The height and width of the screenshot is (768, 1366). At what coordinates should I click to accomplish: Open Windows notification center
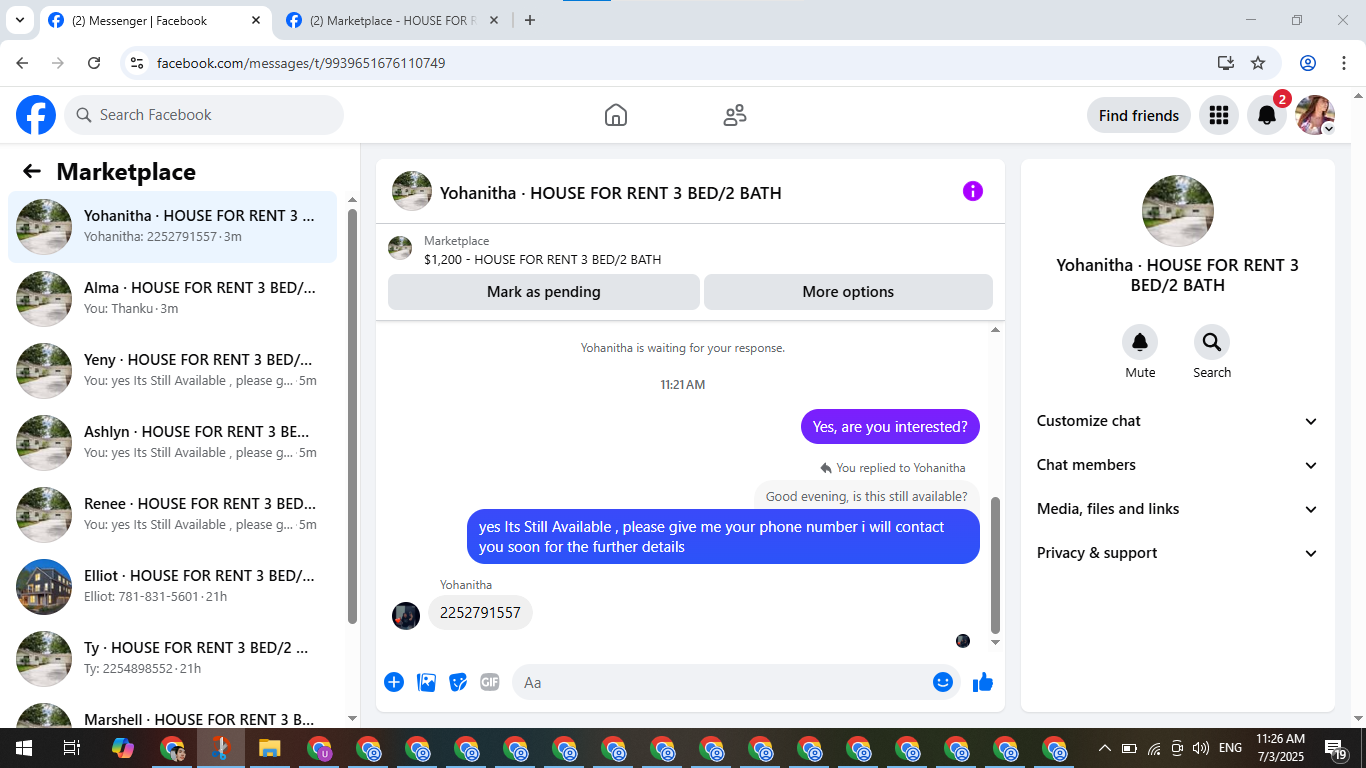[1335, 748]
